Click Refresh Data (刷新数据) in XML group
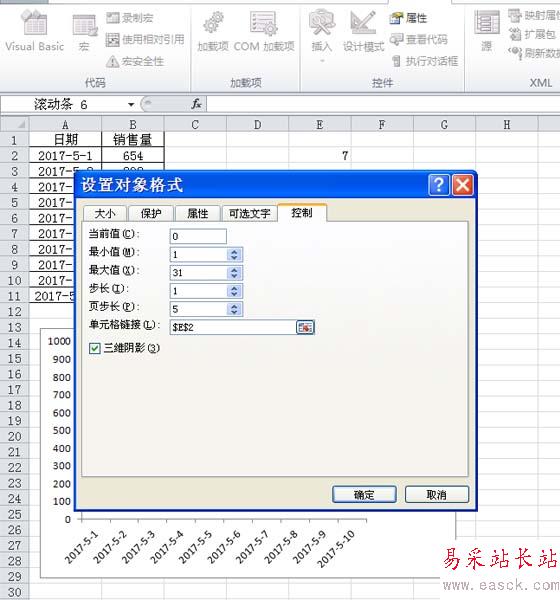Viewport: 560px width, 600px height. (534, 53)
